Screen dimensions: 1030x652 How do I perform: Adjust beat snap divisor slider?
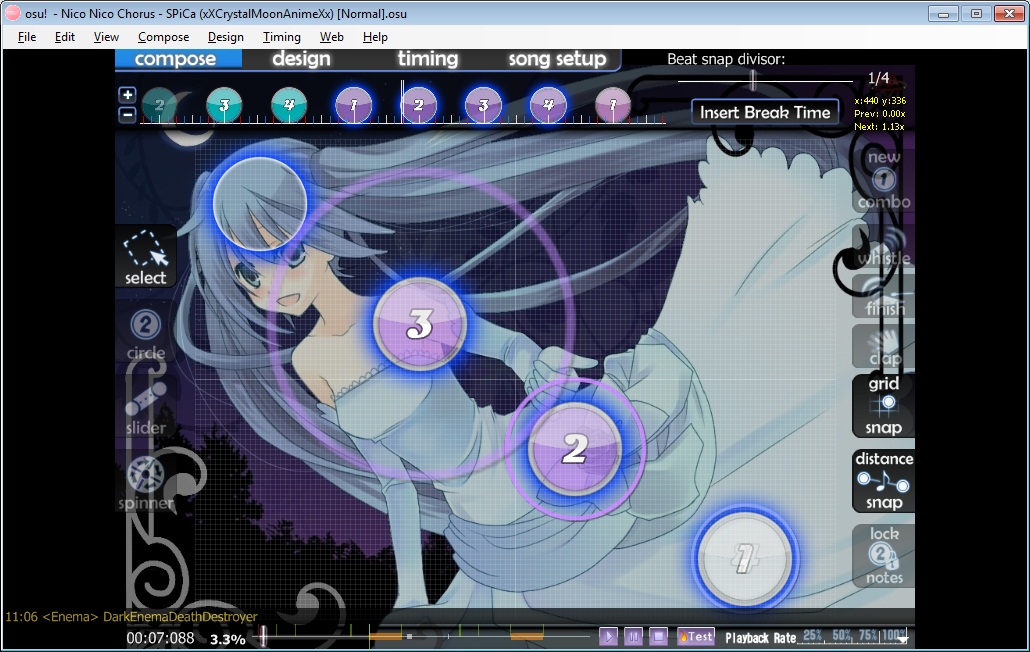pyautogui.click(x=753, y=81)
